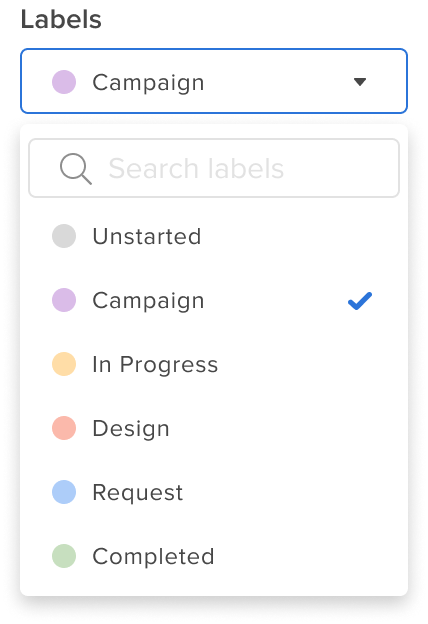Click the blue Request color dot
Image resolution: width=428 pixels, height=624 pixels.
point(64,492)
